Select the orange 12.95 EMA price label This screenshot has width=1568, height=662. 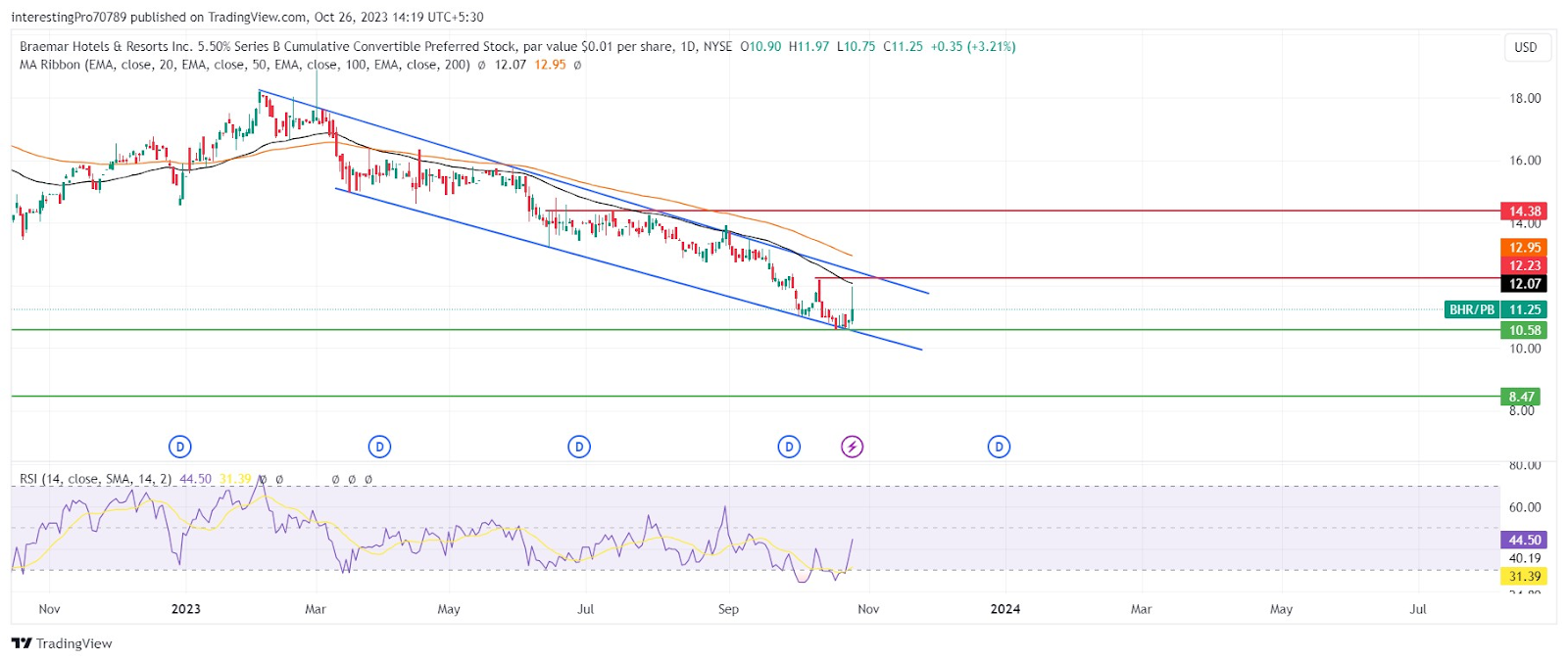[1524, 248]
